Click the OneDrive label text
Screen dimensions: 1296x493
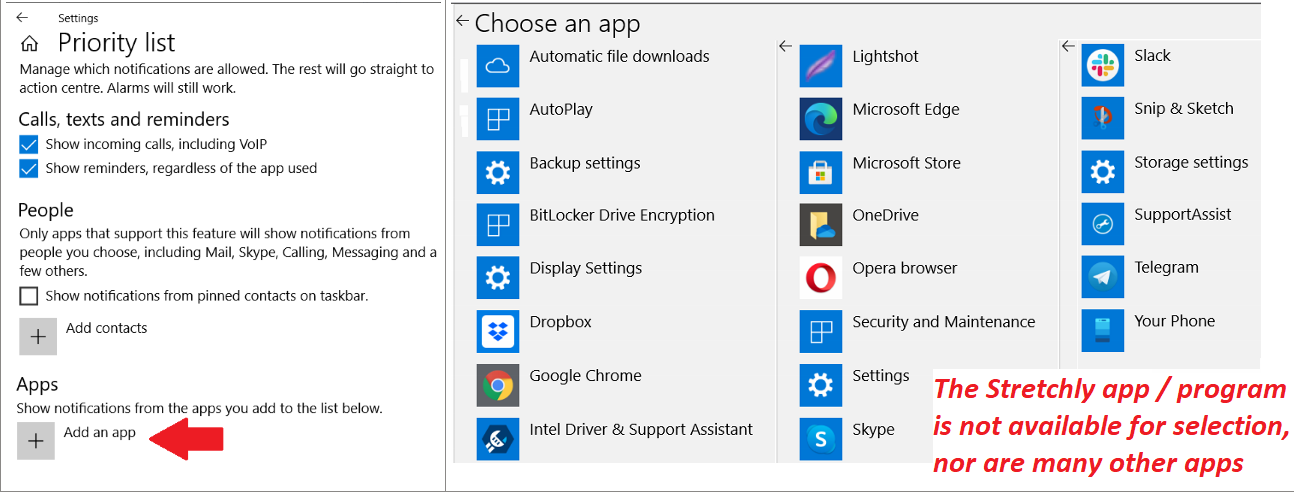tap(885, 216)
